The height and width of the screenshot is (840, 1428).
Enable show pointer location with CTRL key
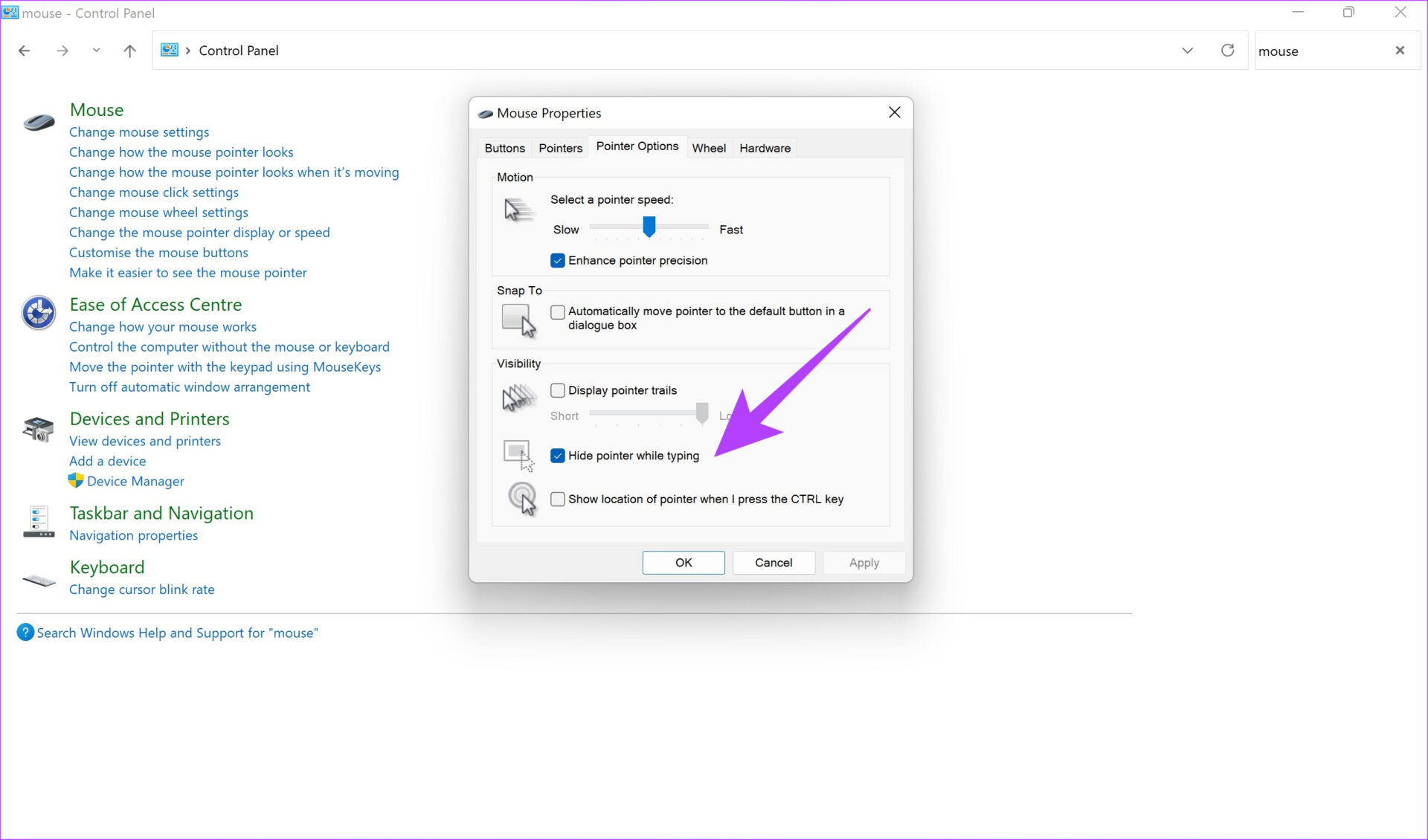pyautogui.click(x=558, y=499)
